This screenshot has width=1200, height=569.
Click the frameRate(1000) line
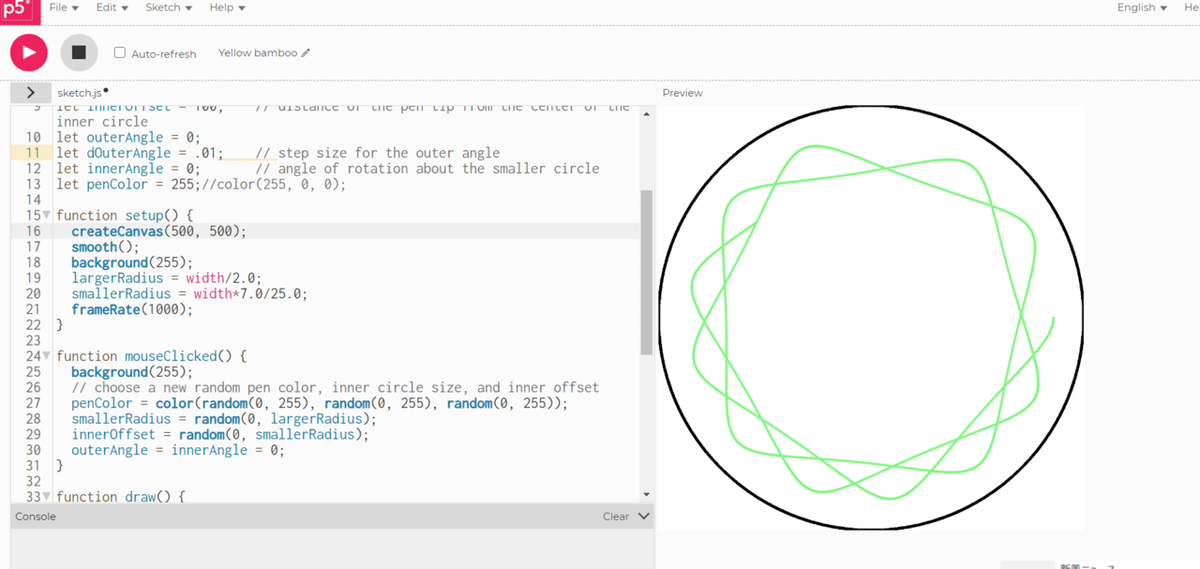click(132, 309)
